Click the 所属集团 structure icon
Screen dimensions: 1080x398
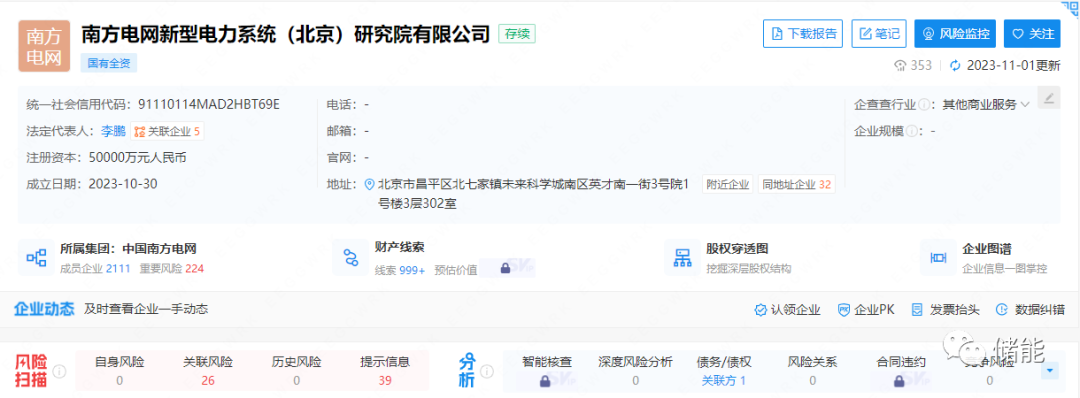click(36, 258)
